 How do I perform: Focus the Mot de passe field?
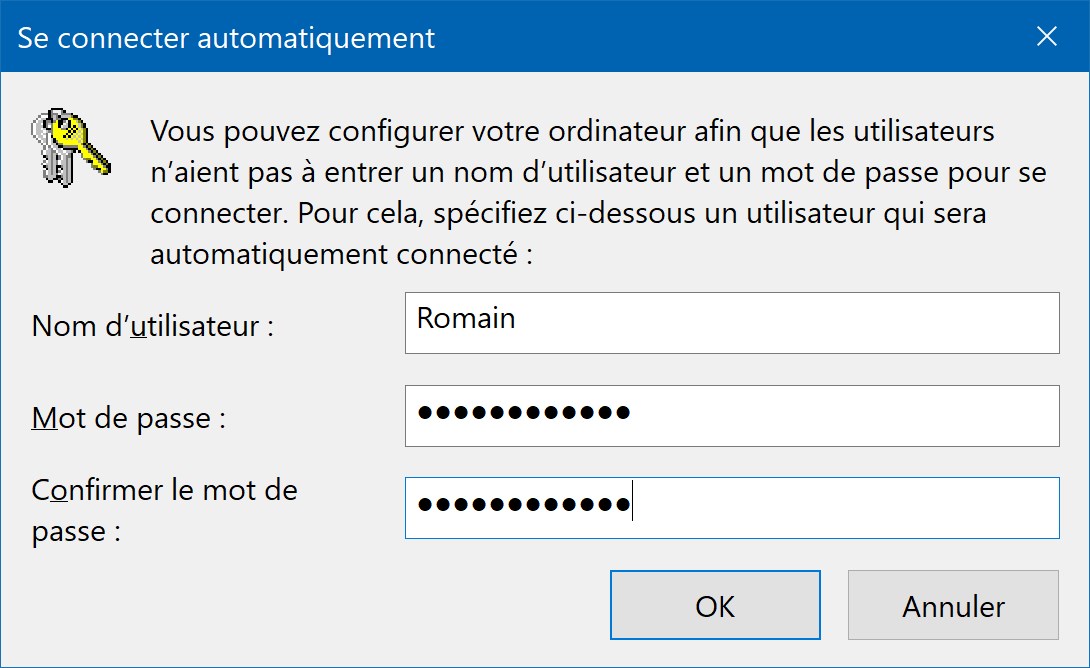coord(732,416)
